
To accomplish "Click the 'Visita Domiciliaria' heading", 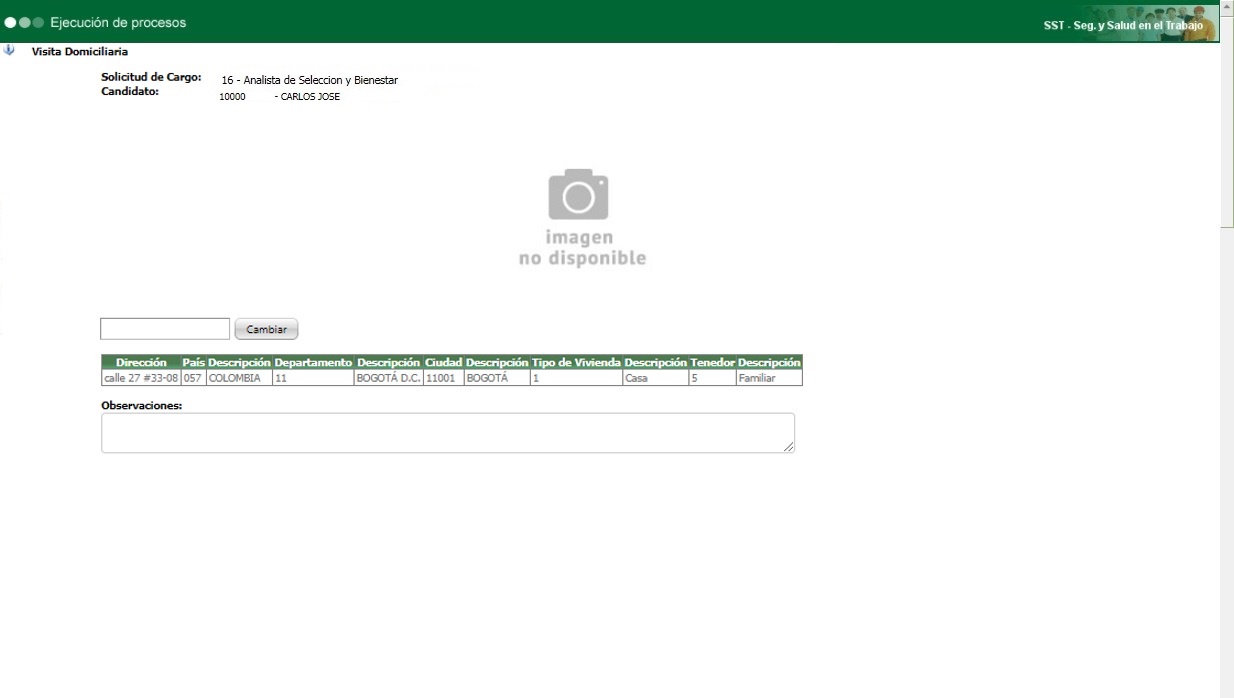I will pos(80,51).
